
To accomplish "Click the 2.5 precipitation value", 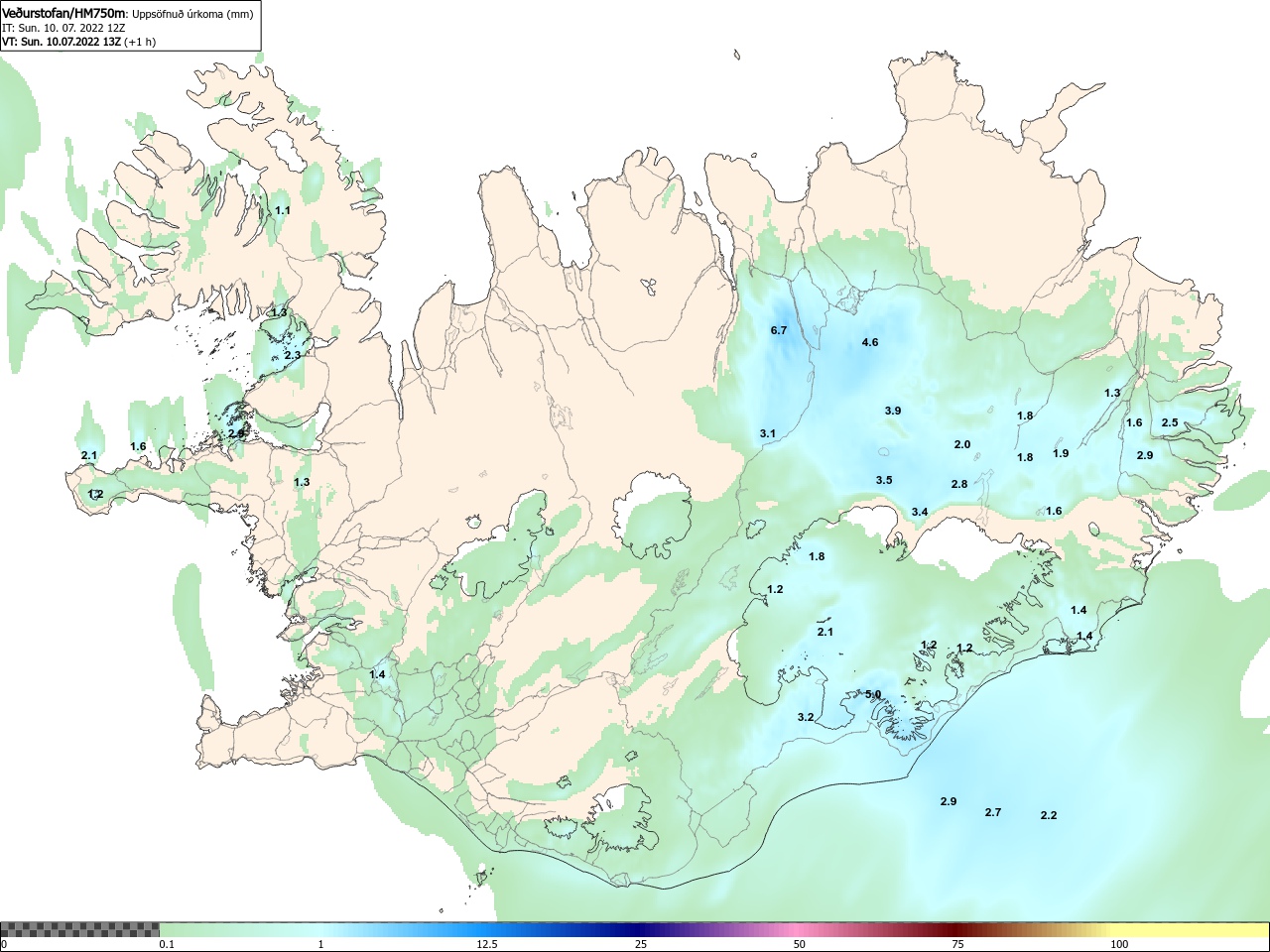I will 1170,422.
